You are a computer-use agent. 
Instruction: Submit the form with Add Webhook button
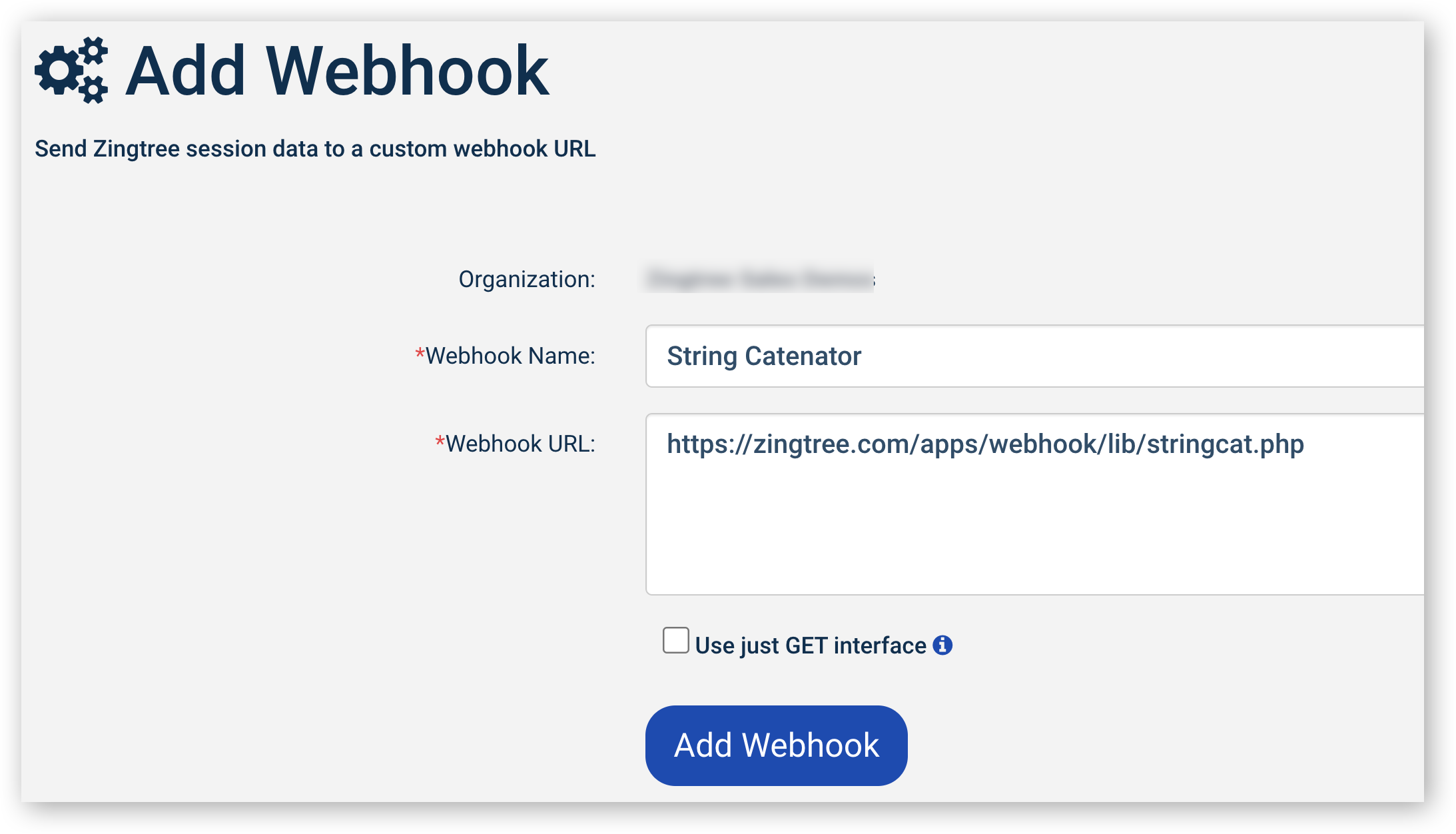[776, 745]
